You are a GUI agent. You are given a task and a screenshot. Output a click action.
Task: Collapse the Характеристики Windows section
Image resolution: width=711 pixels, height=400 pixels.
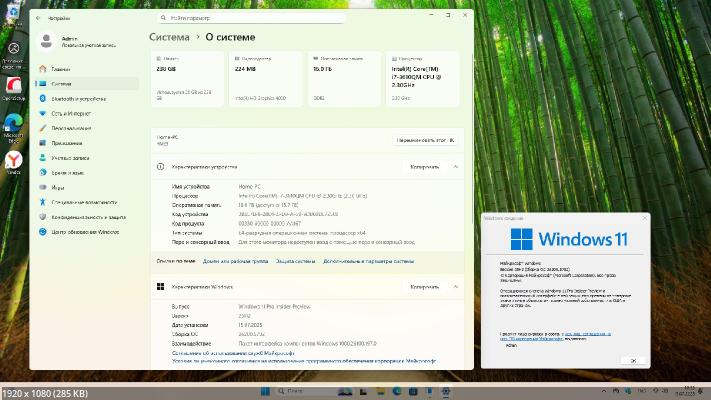(455, 287)
